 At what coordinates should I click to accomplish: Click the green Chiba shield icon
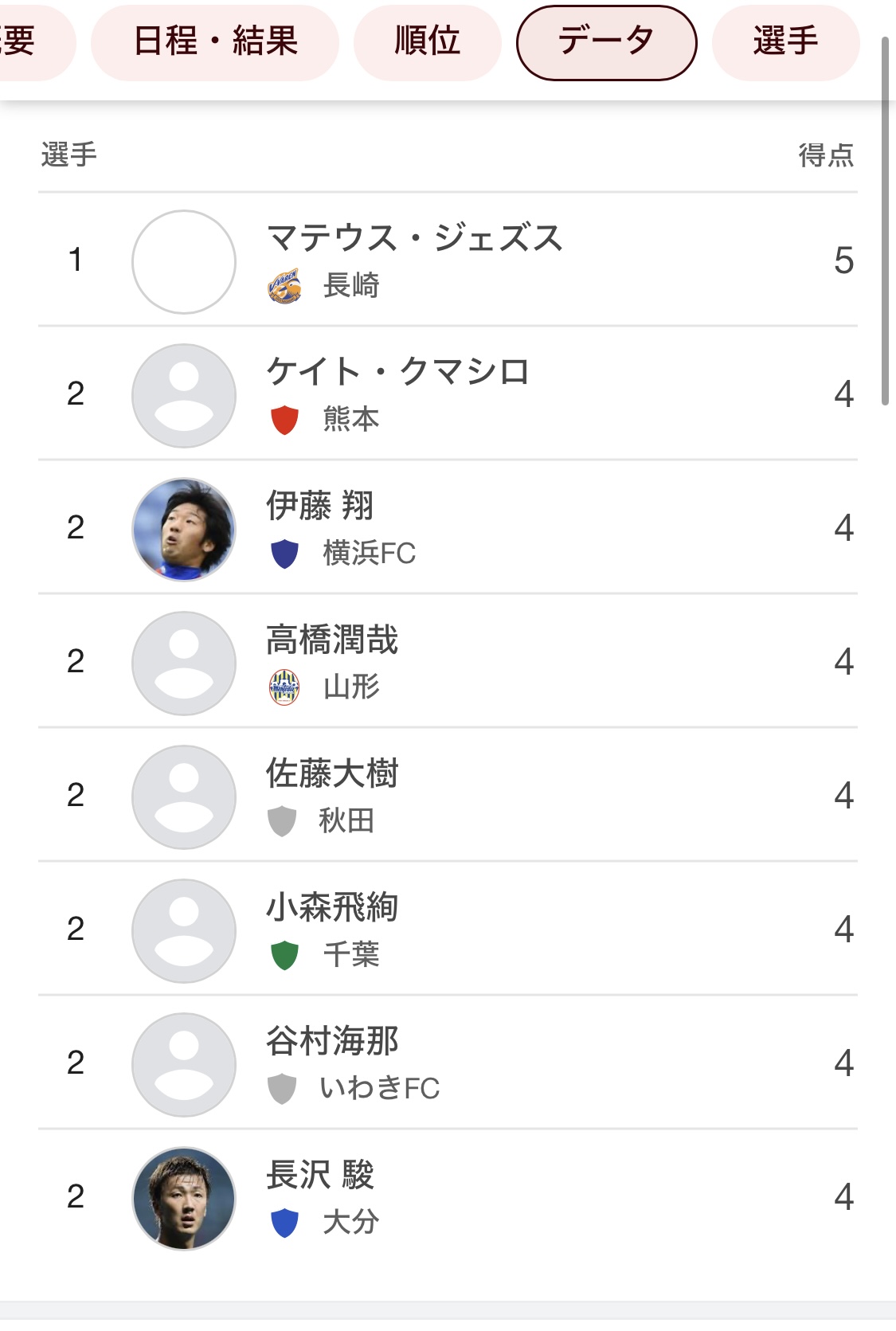click(x=284, y=955)
